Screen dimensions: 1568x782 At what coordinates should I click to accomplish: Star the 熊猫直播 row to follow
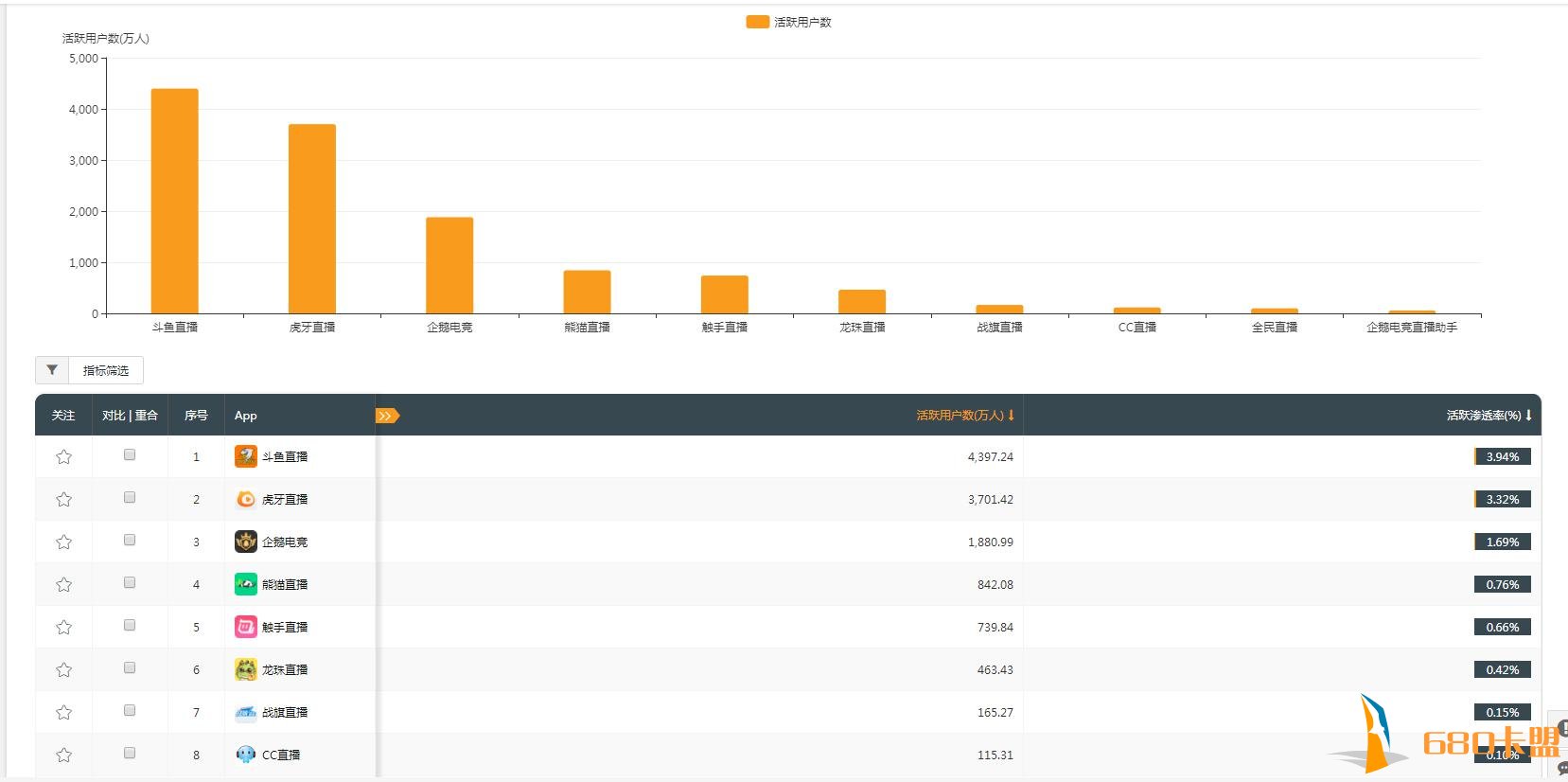coord(63,584)
